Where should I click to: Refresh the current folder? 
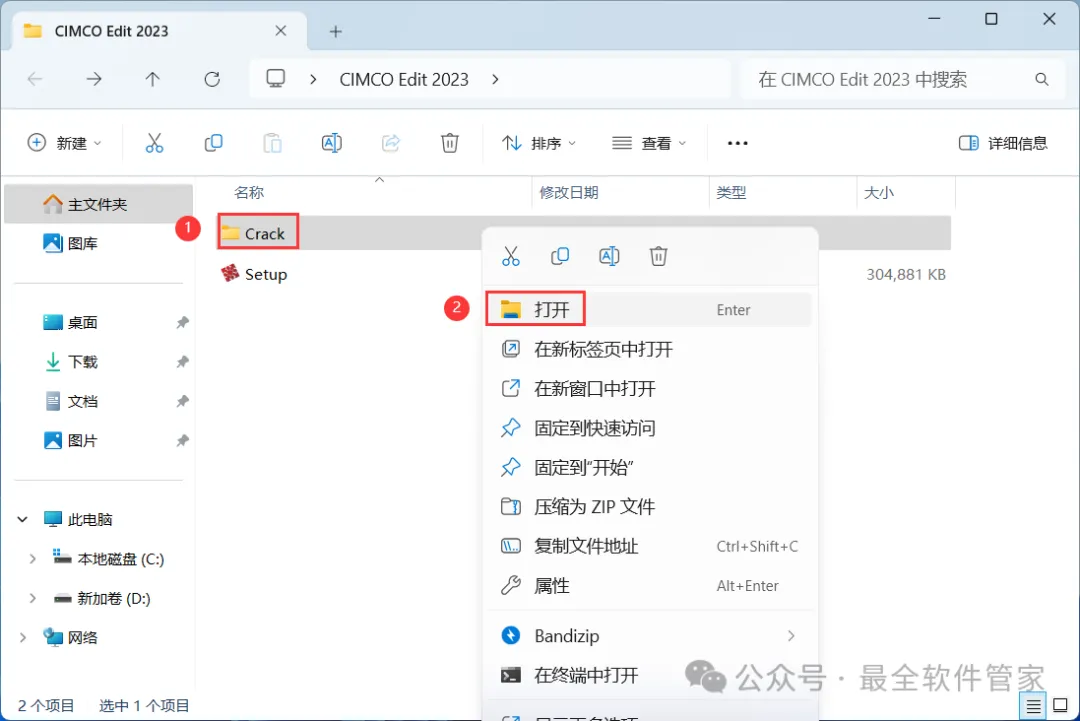(212, 79)
